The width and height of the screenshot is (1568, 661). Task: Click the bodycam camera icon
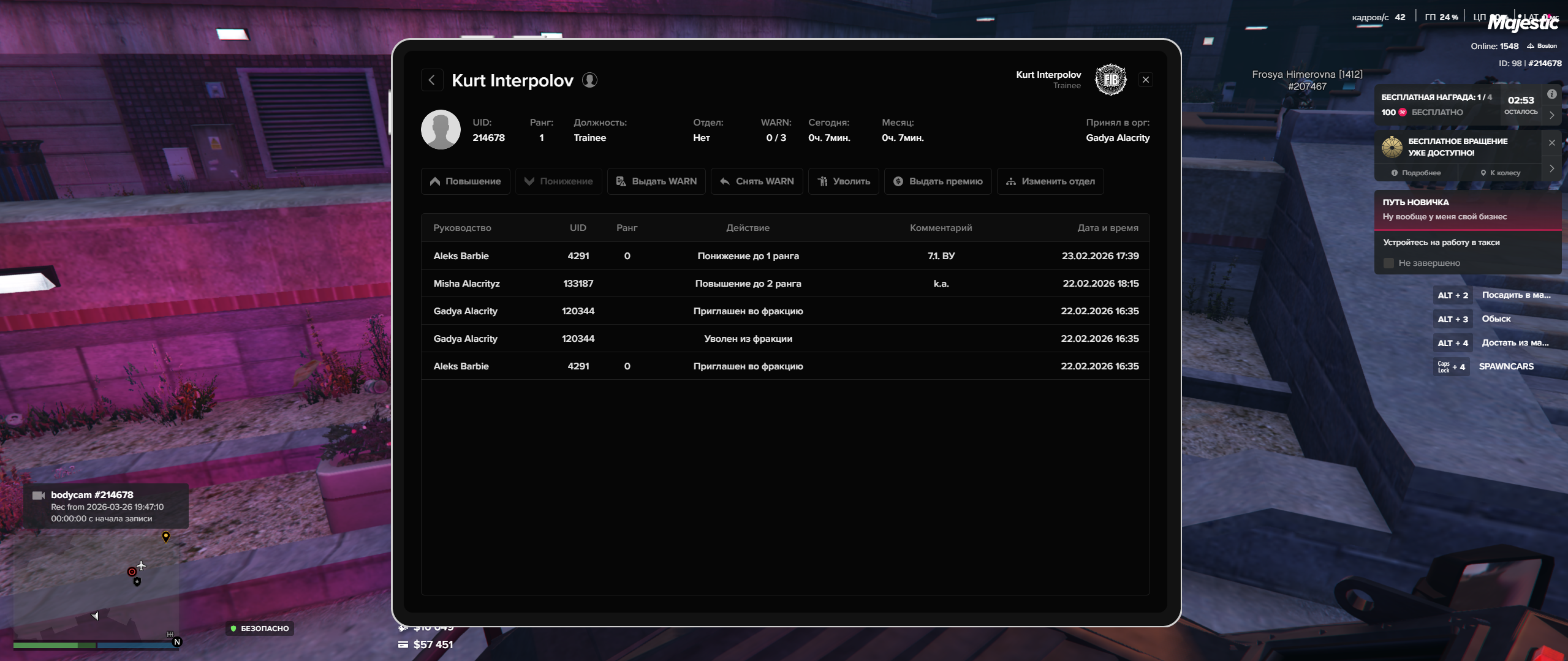pos(39,495)
